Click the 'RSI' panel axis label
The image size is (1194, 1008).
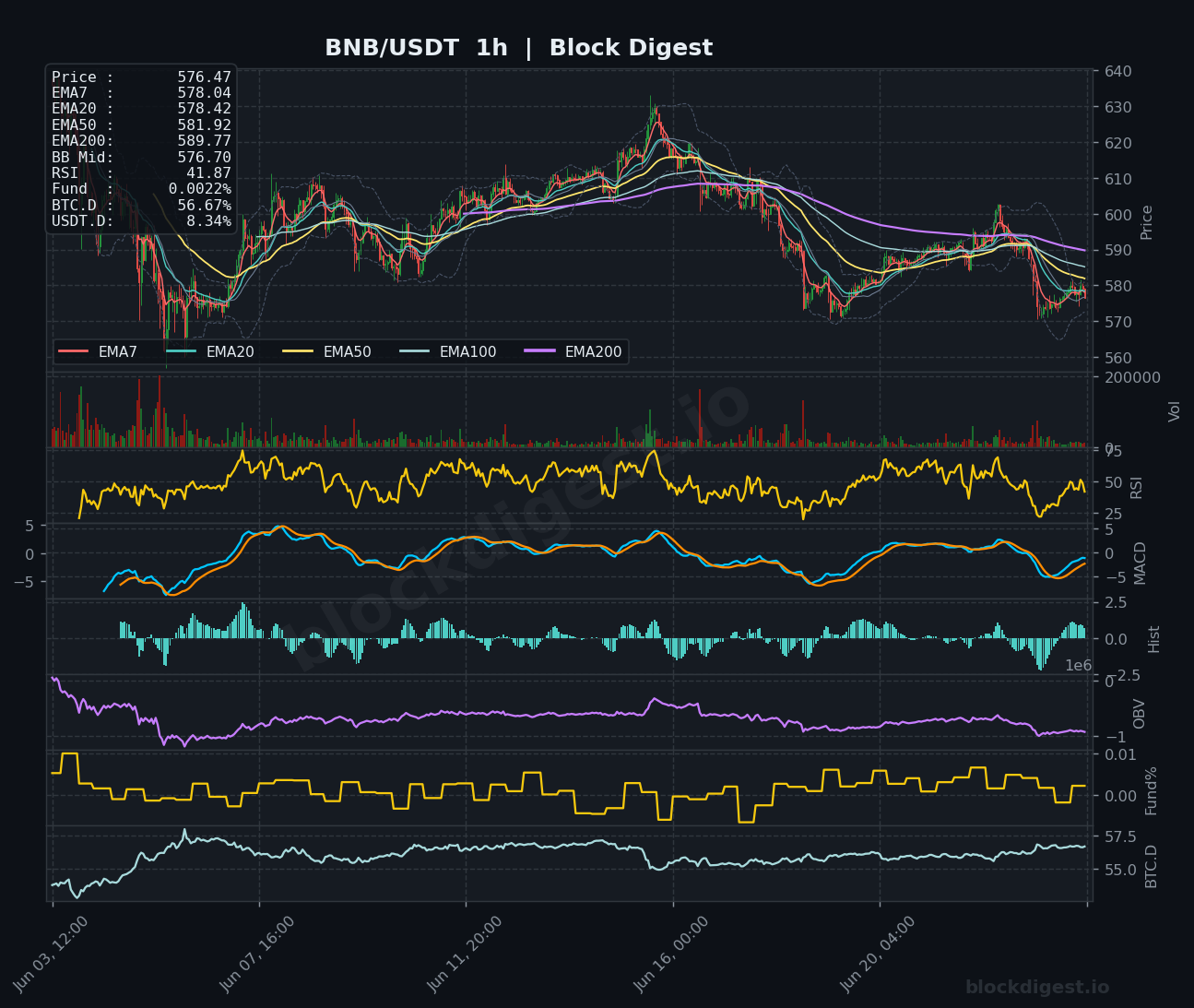click(1136, 487)
